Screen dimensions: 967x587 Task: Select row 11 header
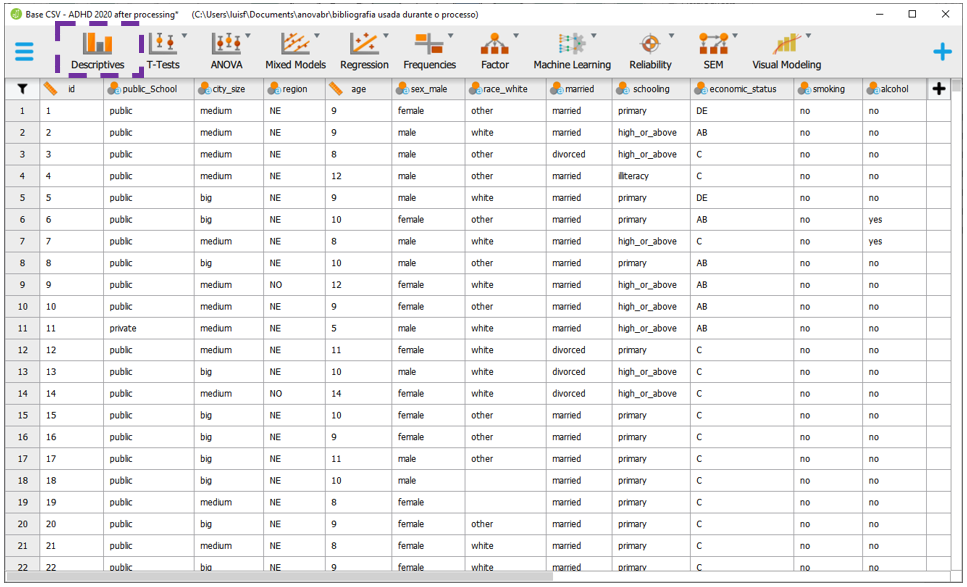tap(22, 328)
